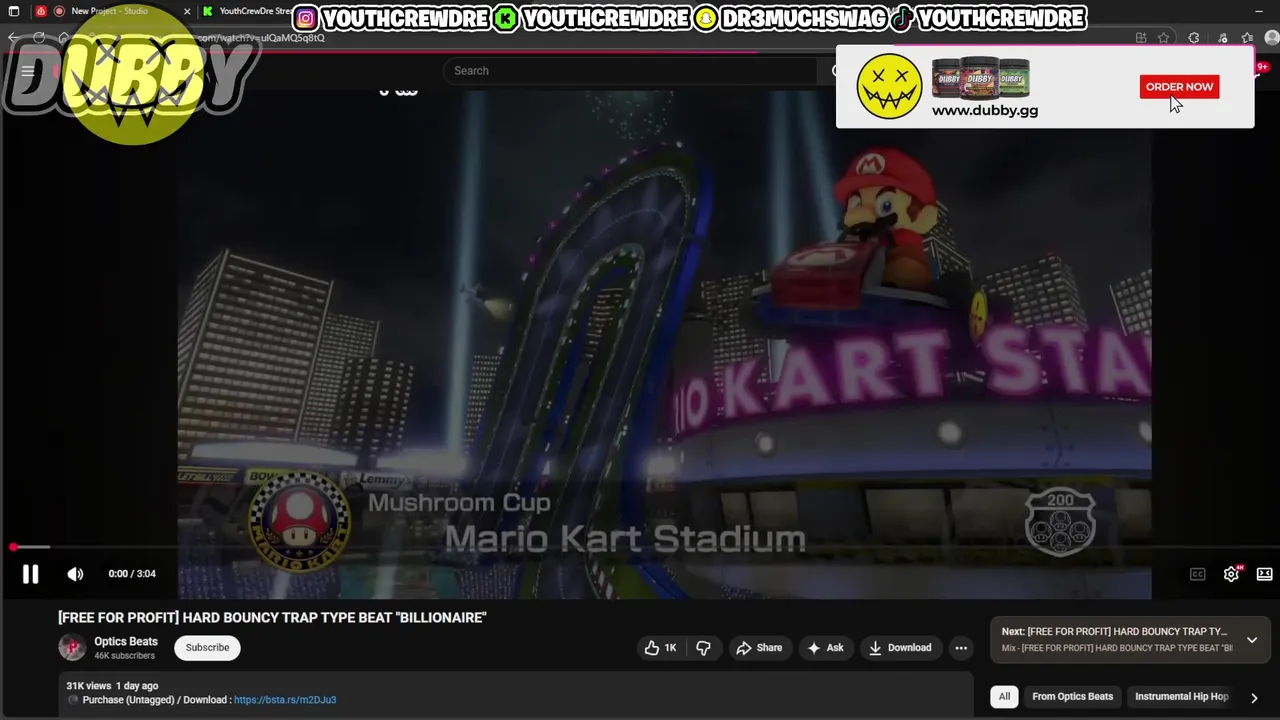This screenshot has height=720, width=1280.
Task: Show more filter chips with right arrow
Action: click(1254, 698)
